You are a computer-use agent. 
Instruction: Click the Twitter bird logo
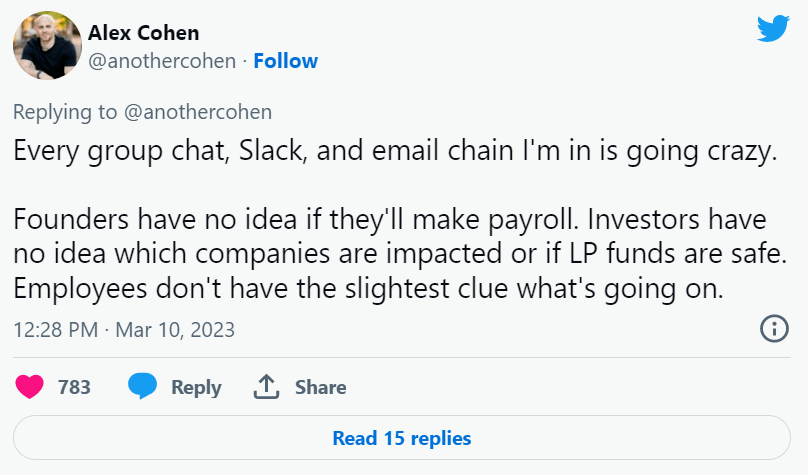pyautogui.click(x=773, y=27)
